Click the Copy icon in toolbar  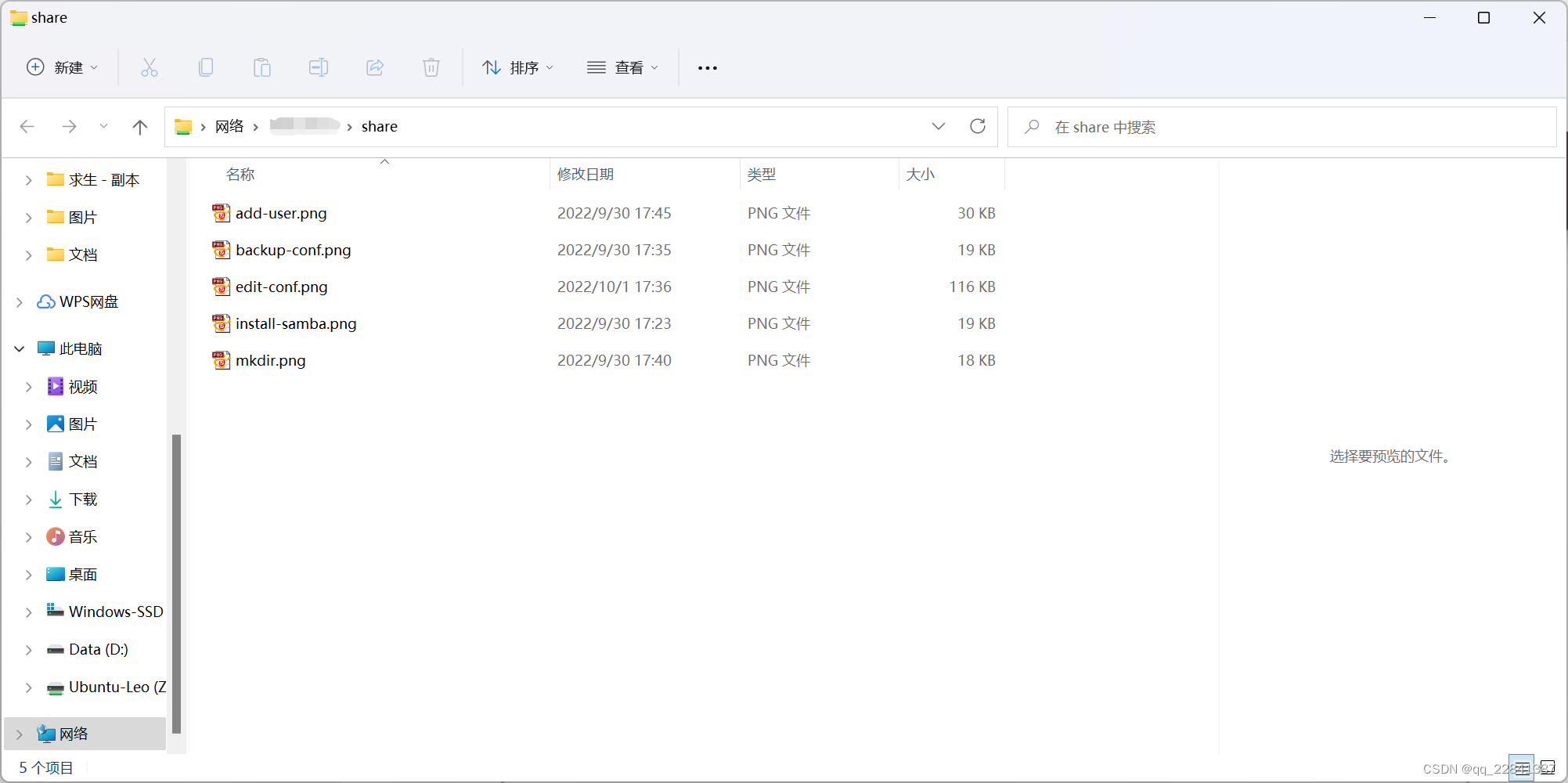[206, 67]
